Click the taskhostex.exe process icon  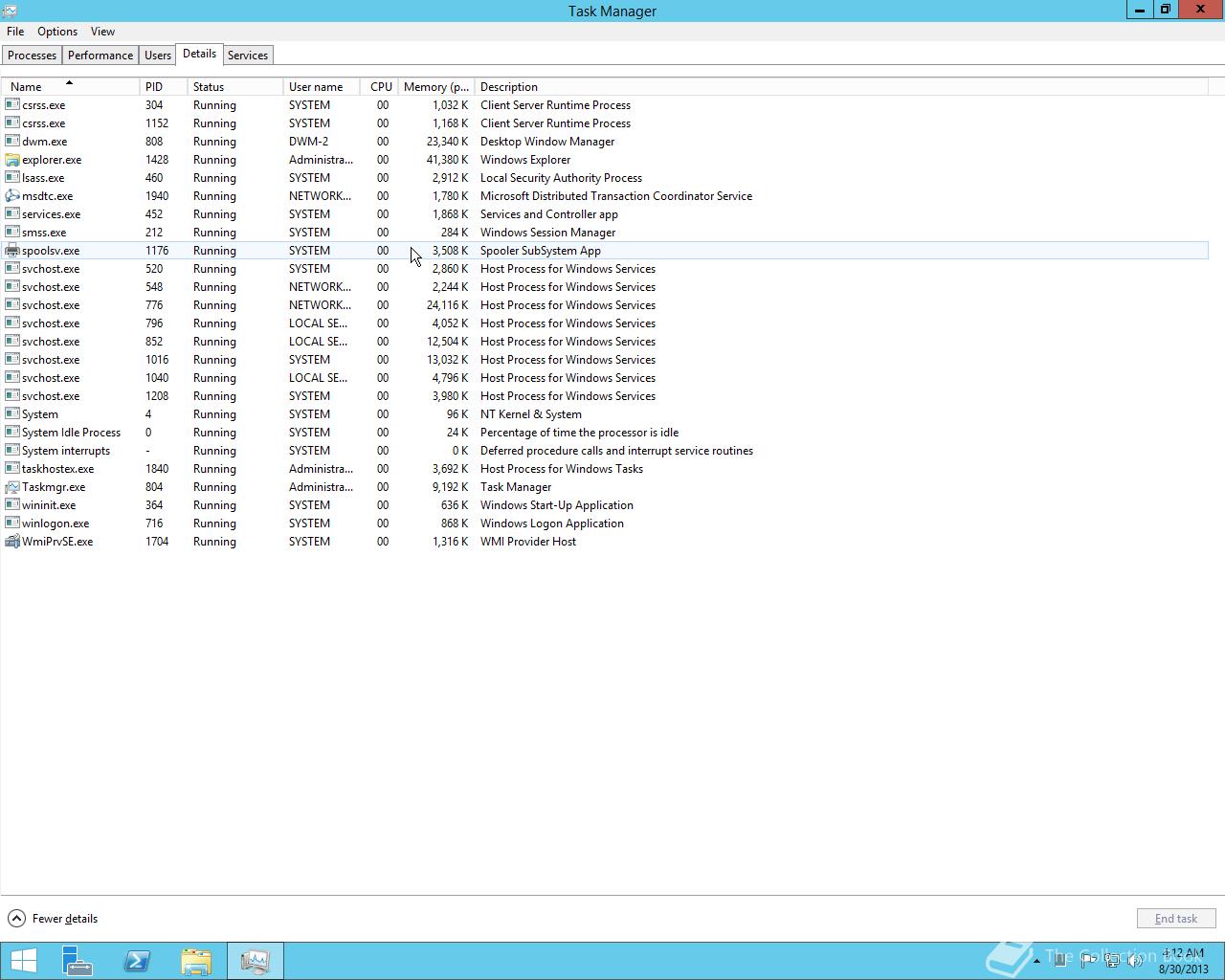tap(12, 469)
